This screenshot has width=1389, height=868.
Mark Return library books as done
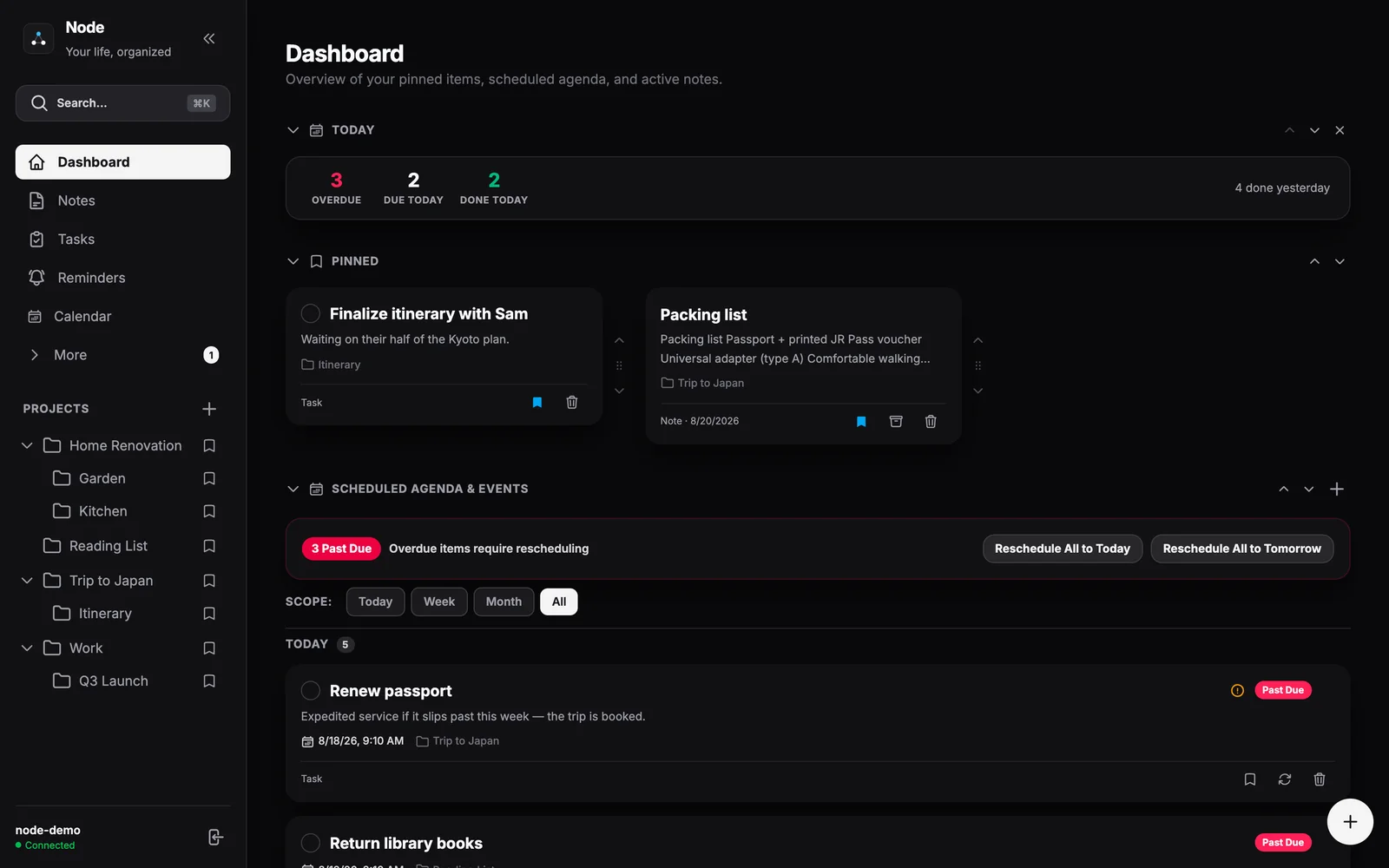[311, 843]
